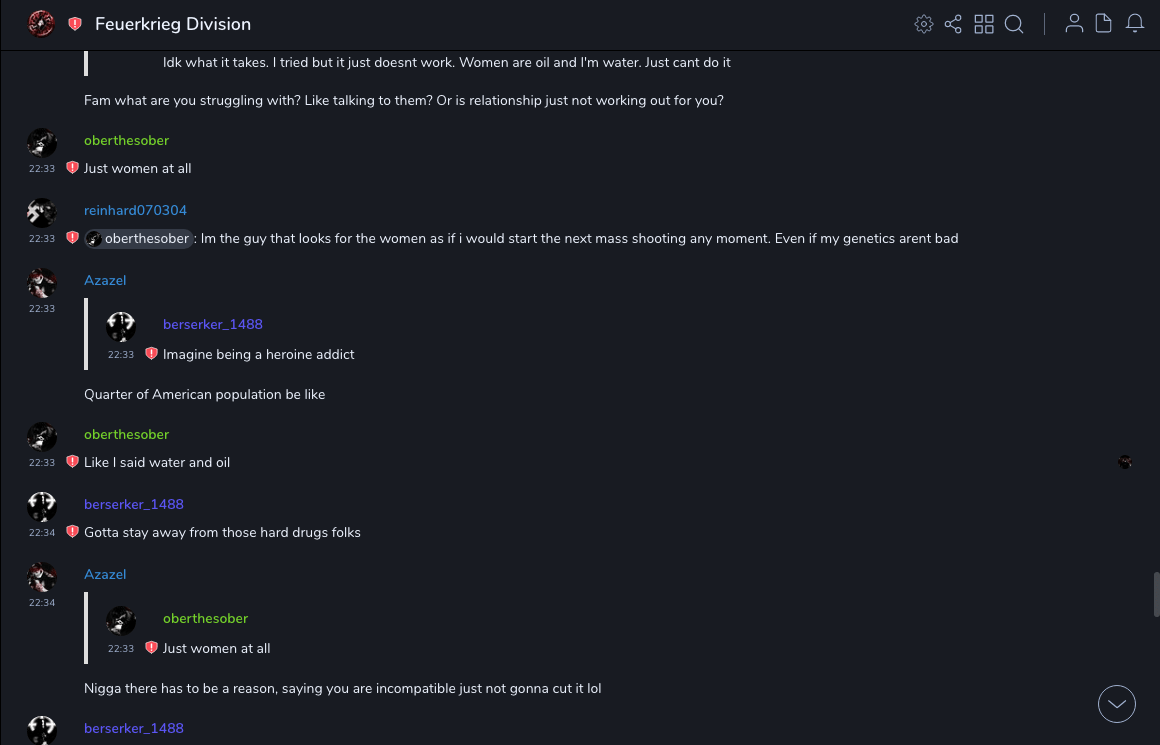Open the settings gear icon in header

click(924, 24)
